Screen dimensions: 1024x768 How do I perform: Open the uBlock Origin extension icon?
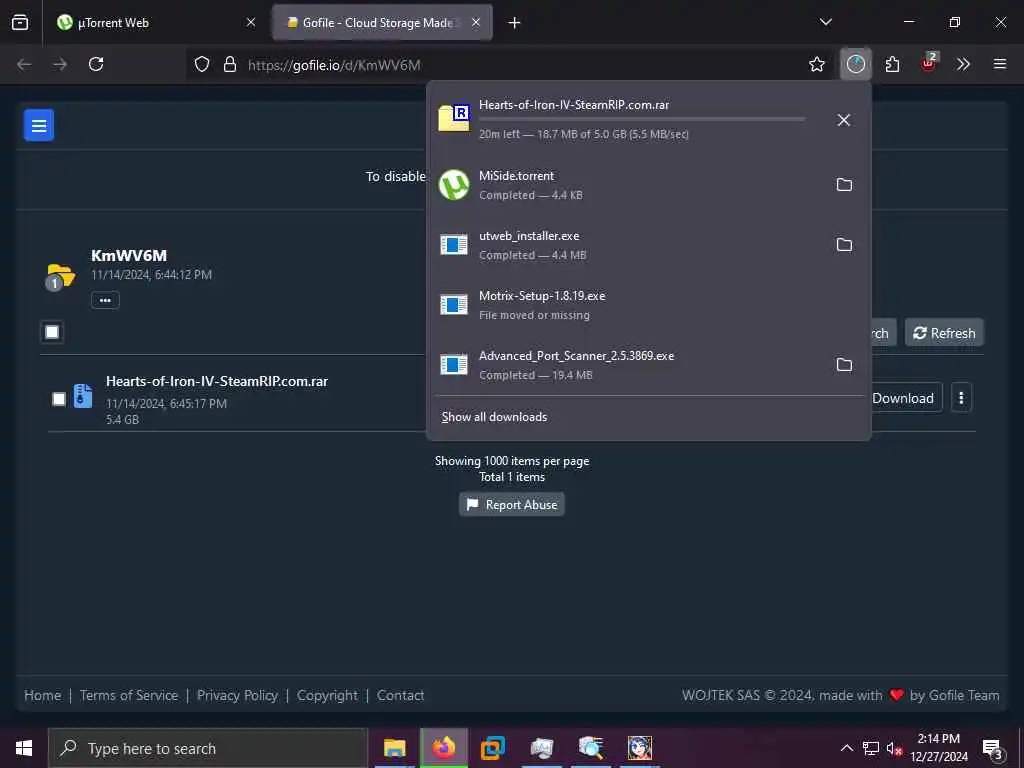tap(928, 64)
